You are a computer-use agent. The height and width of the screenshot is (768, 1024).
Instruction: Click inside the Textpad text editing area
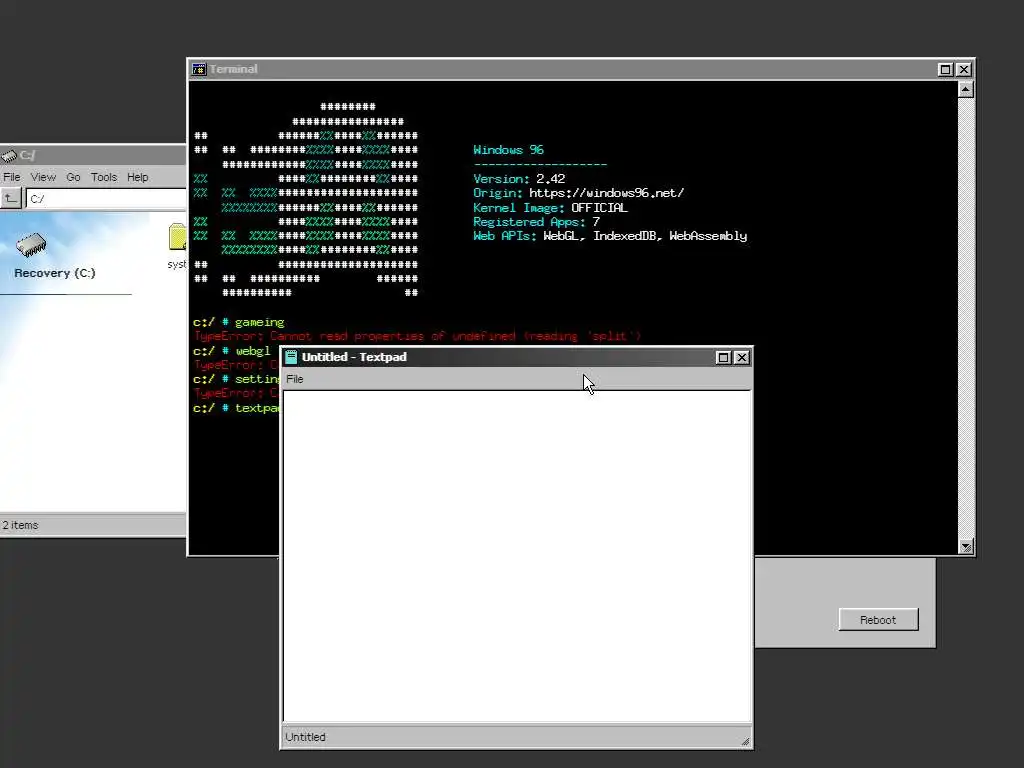tap(517, 556)
